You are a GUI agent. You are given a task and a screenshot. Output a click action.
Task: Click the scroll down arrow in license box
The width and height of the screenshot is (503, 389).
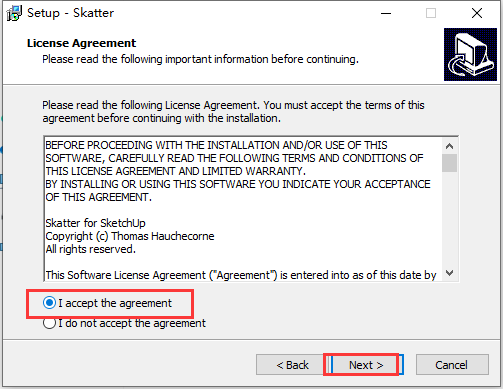[449, 273]
